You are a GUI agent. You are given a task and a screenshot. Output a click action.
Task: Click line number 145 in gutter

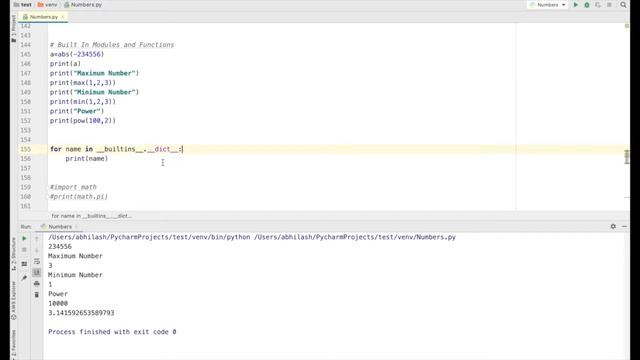point(25,54)
